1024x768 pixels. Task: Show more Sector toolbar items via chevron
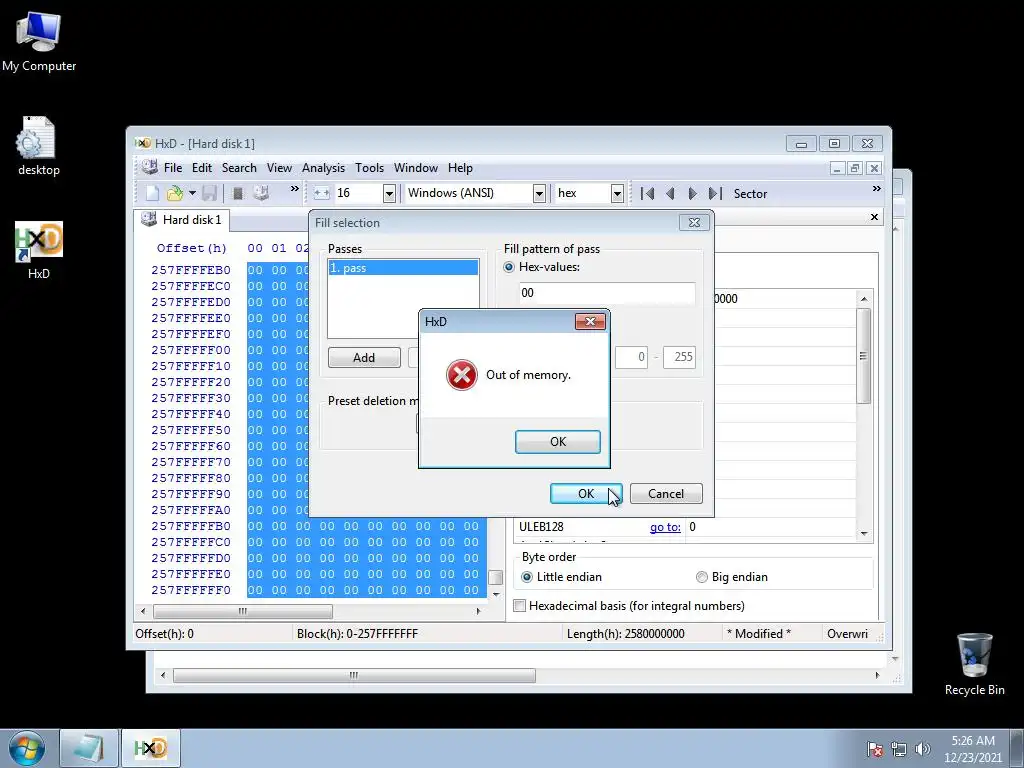coord(876,189)
